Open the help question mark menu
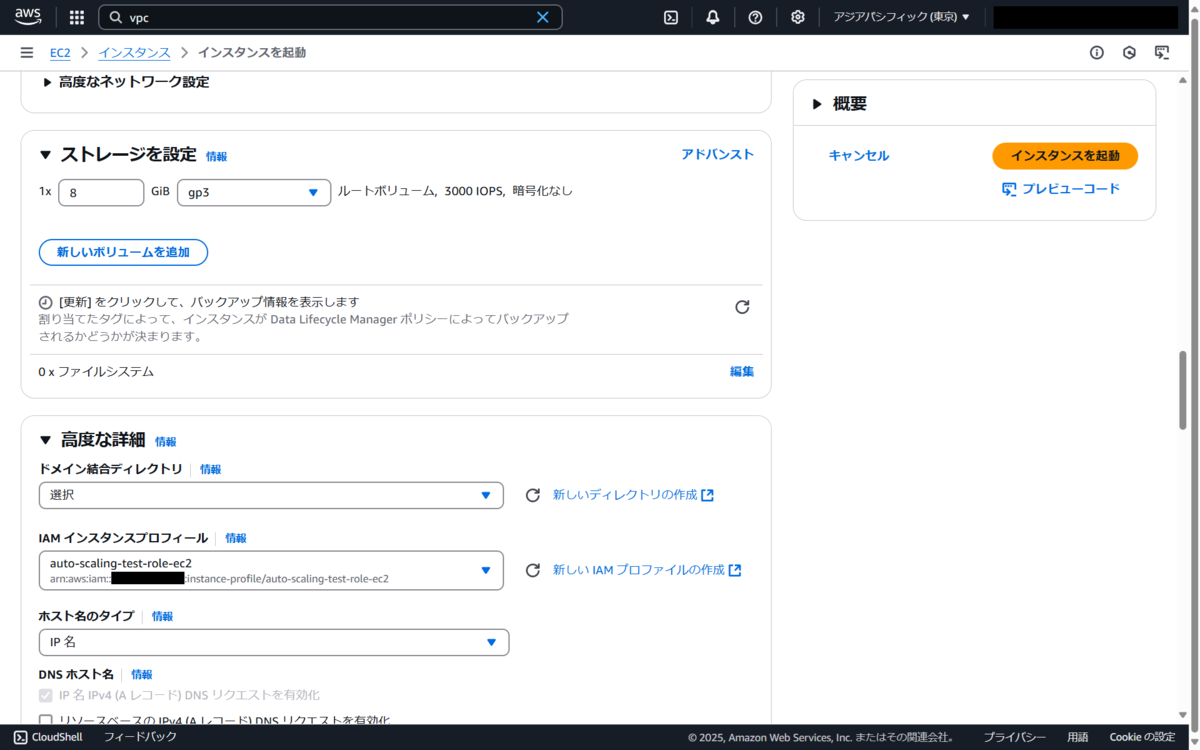 pos(755,17)
